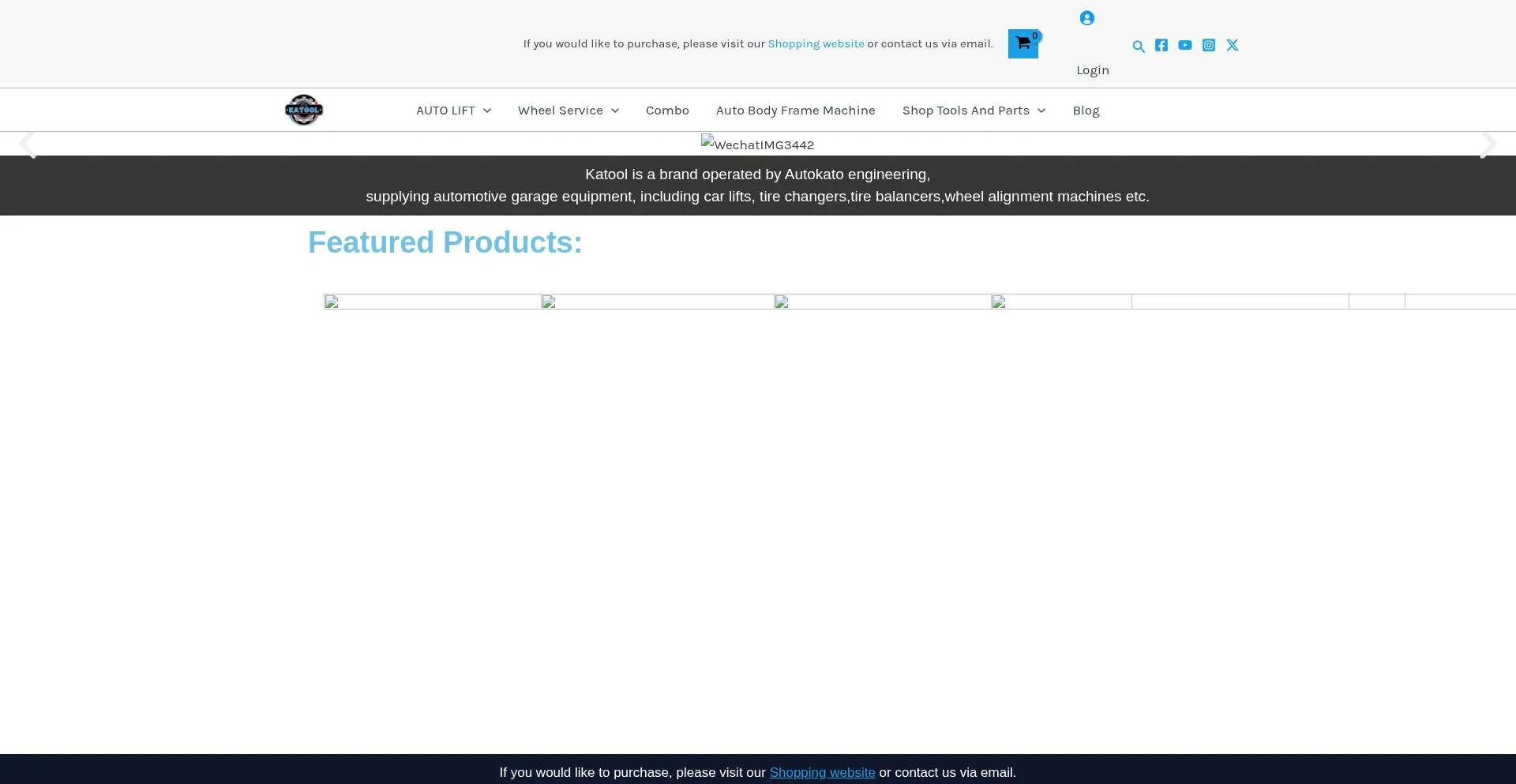Open the YouTube channel icon

click(1184, 45)
